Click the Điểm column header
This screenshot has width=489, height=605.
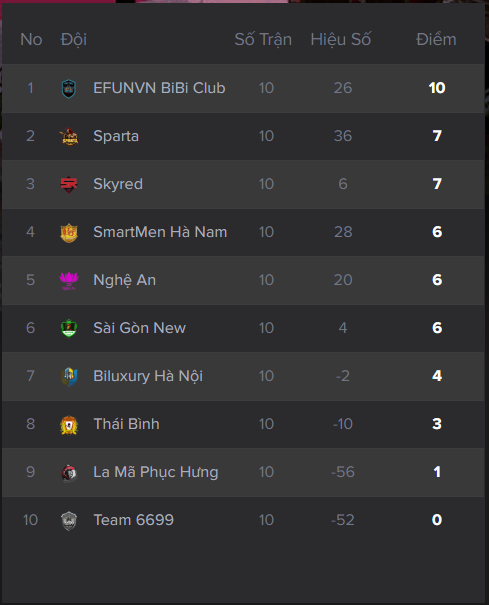tap(436, 39)
